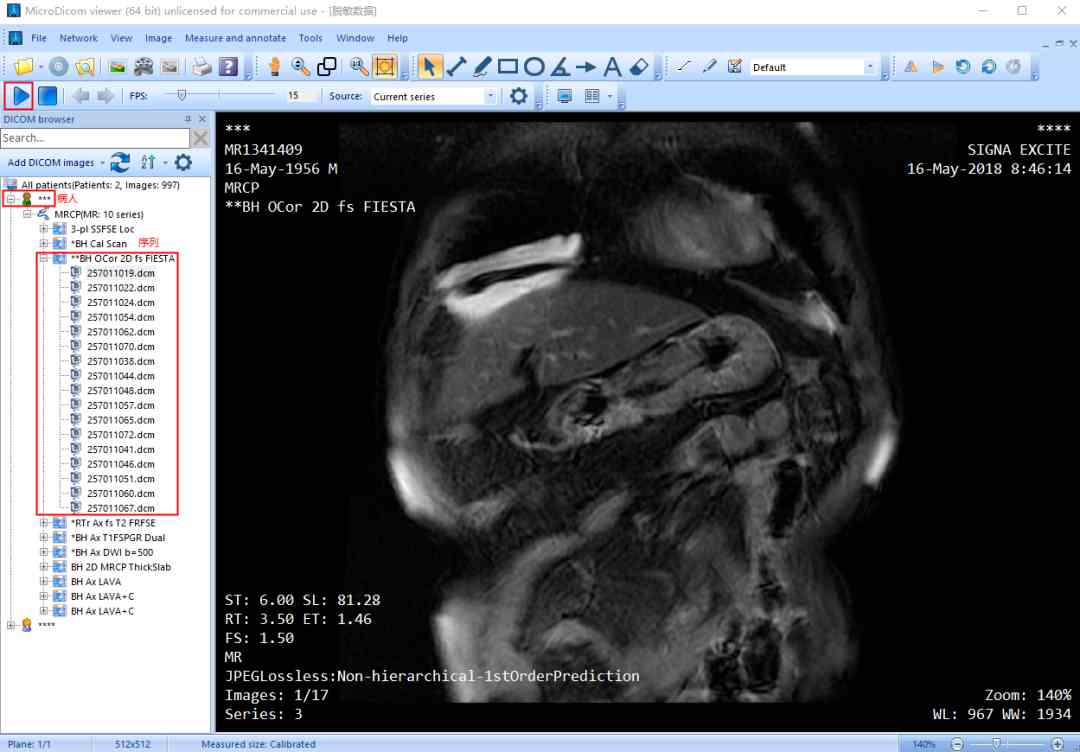
Task: Open the Source series dropdown
Action: coord(490,97)
